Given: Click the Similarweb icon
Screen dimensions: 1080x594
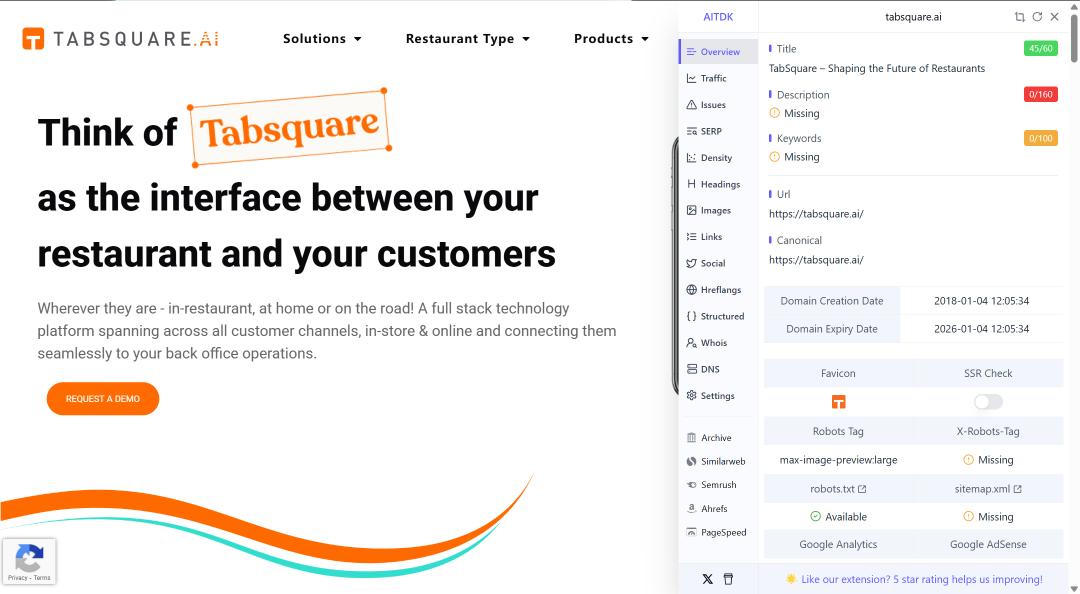Looking at the screenshot, I should 692,461.
